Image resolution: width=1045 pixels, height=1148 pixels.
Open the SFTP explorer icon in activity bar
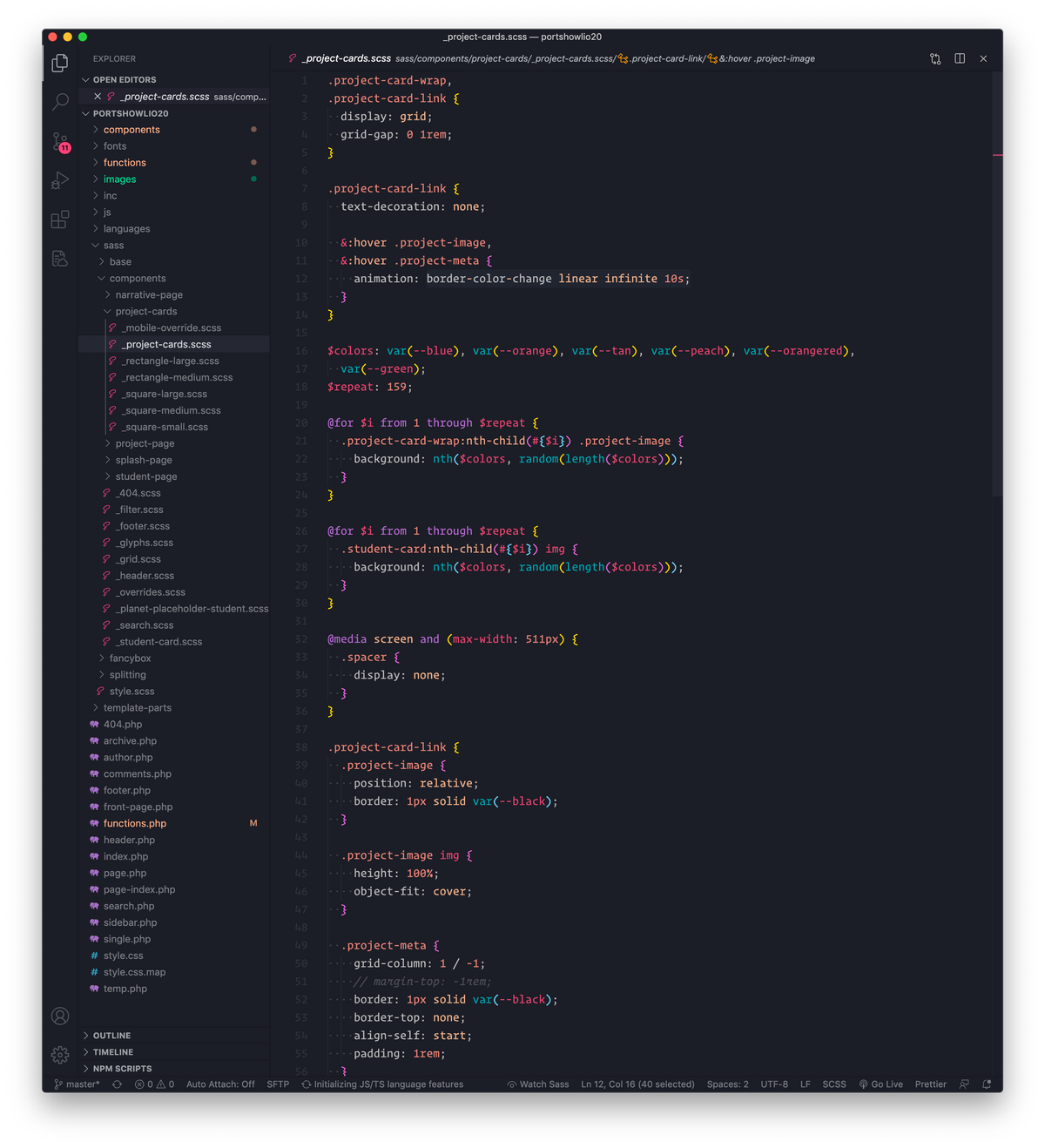pyautogui.click(x=60, y=259)
